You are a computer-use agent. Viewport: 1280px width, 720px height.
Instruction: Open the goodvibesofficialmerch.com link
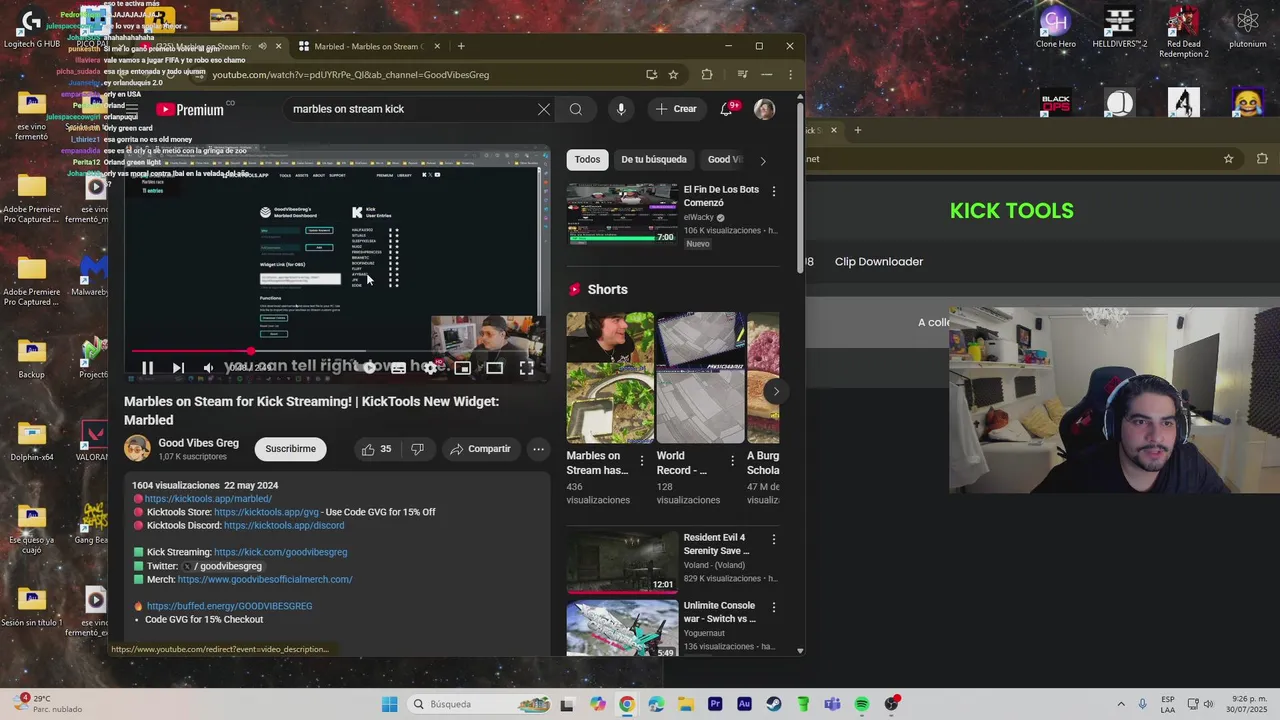coord(265,579)
